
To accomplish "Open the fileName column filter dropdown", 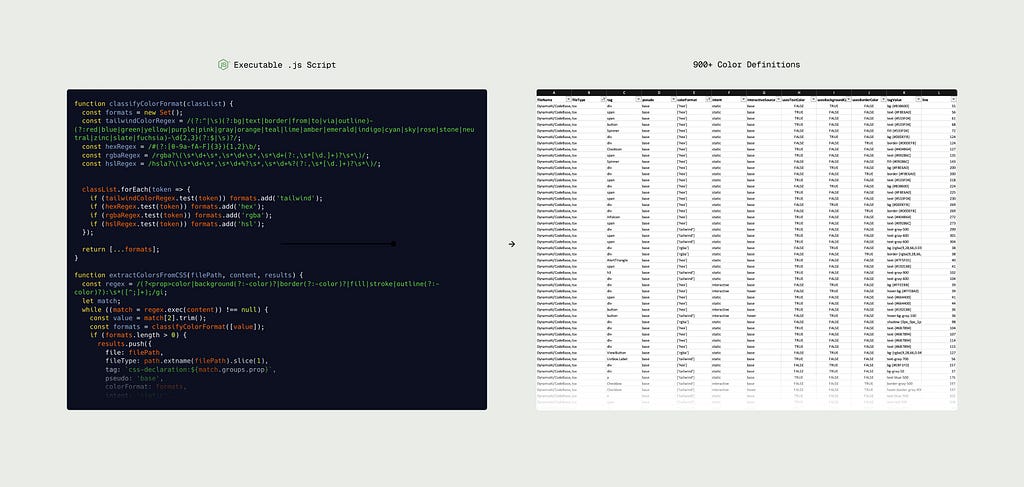I will [569, 99].
